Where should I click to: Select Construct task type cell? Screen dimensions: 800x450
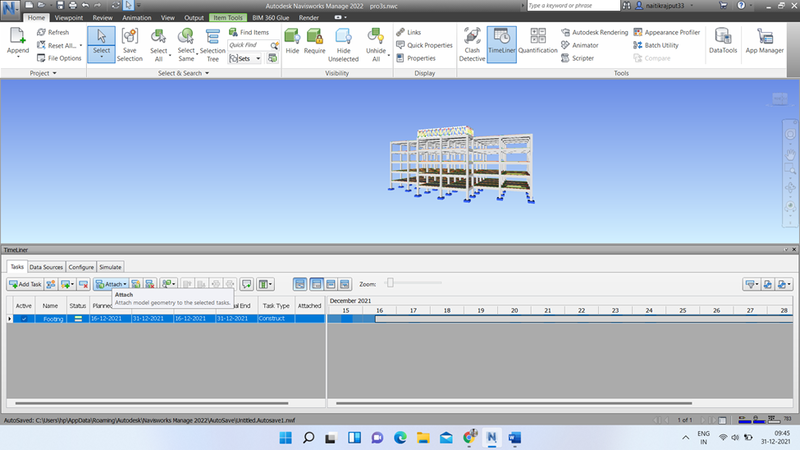pyautogui.click(x=276, y=318)
